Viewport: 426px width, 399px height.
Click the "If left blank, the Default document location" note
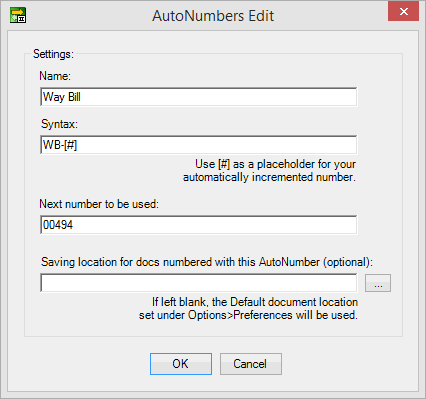pyautogui.click(x=255, y=302)
